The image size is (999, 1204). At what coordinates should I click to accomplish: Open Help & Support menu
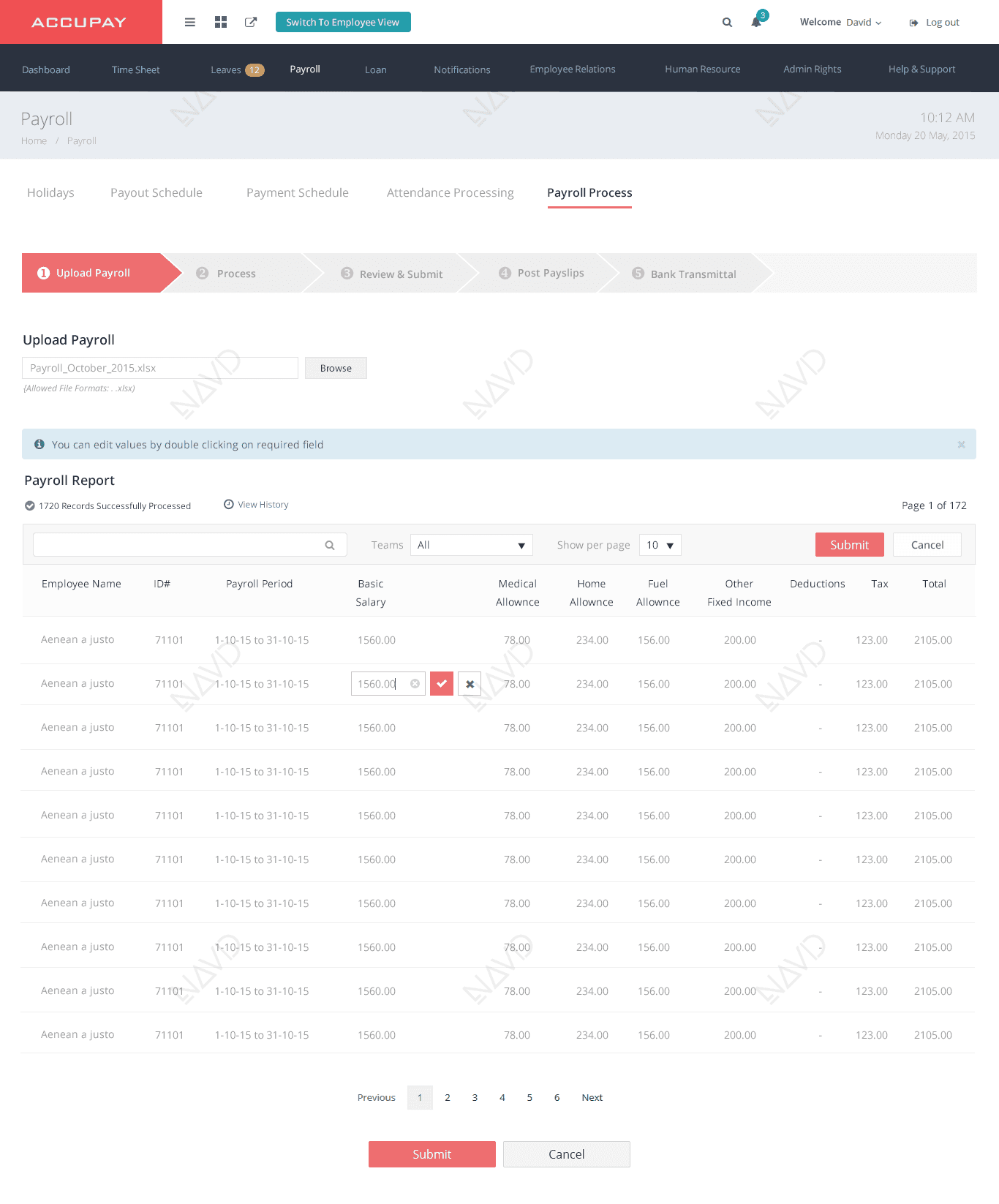tap(922, 69)
